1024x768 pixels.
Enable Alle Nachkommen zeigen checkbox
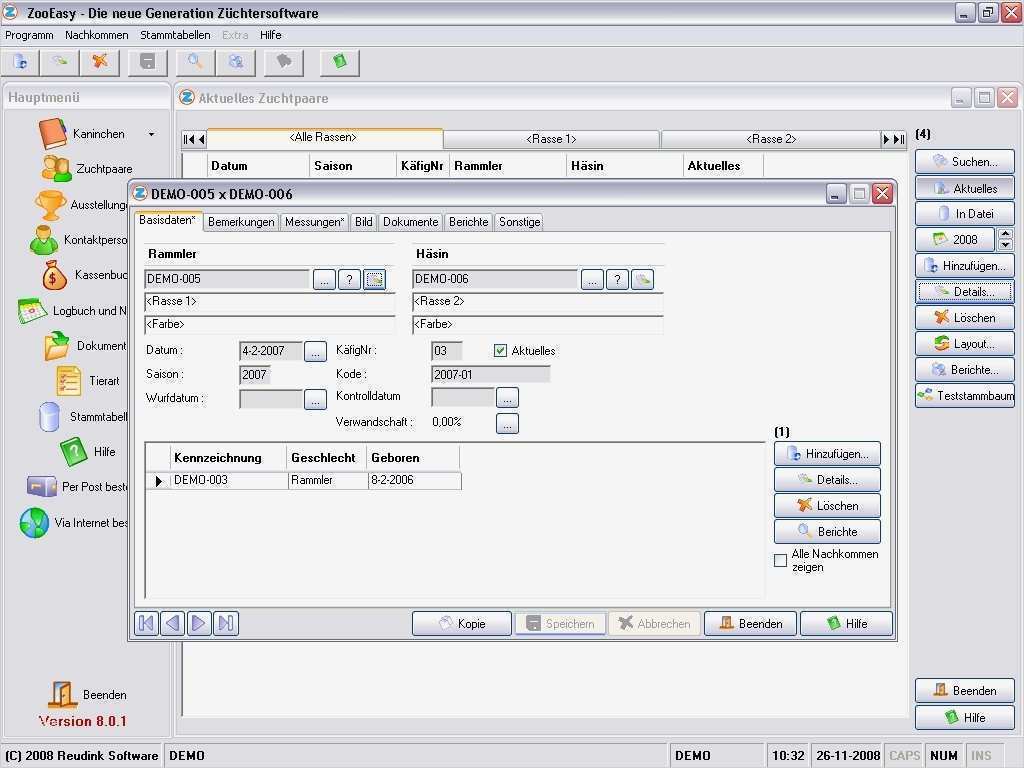(780, 560)
